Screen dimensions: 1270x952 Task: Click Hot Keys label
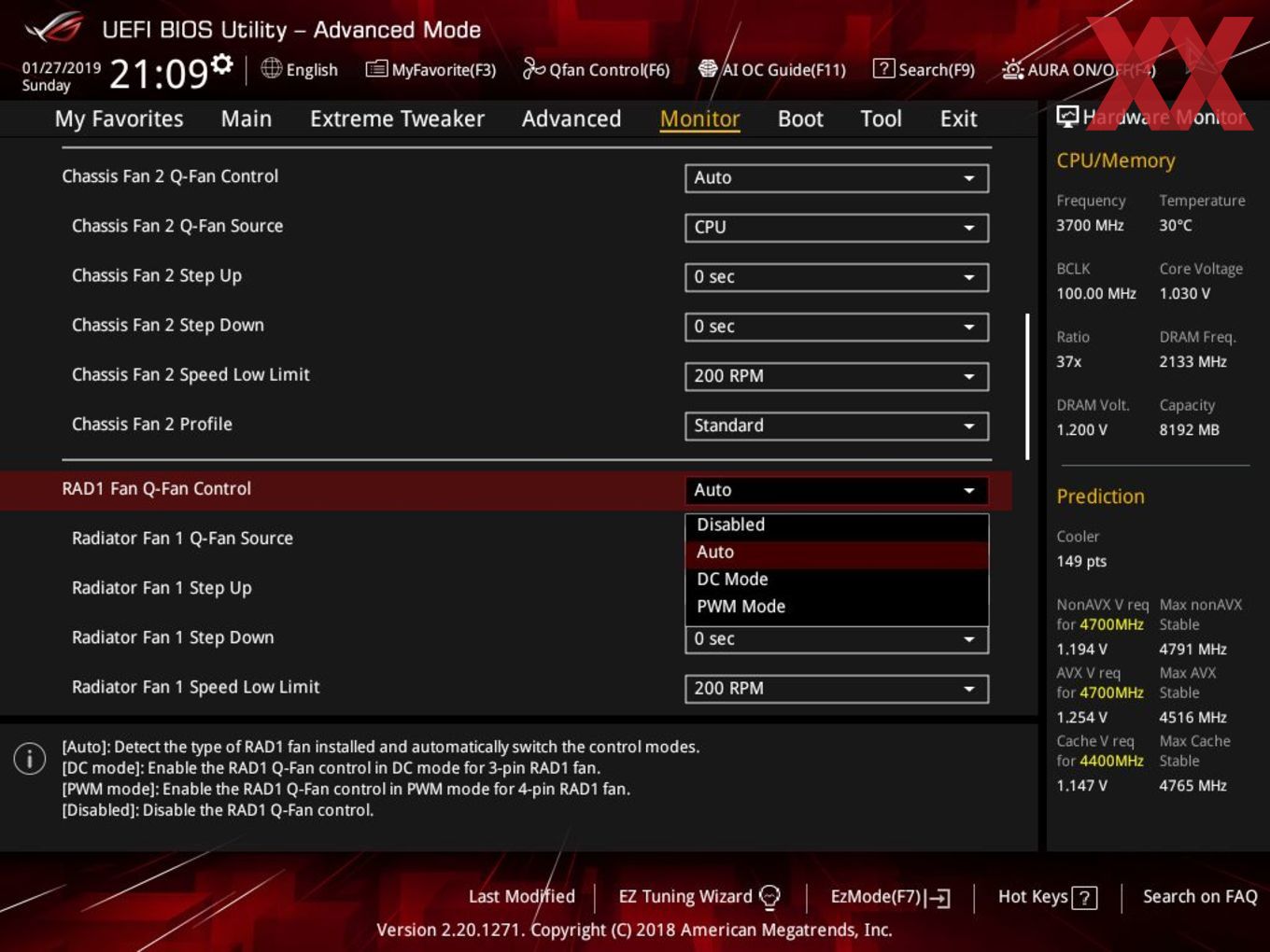pyautogui.click(x=1033, y=896)
